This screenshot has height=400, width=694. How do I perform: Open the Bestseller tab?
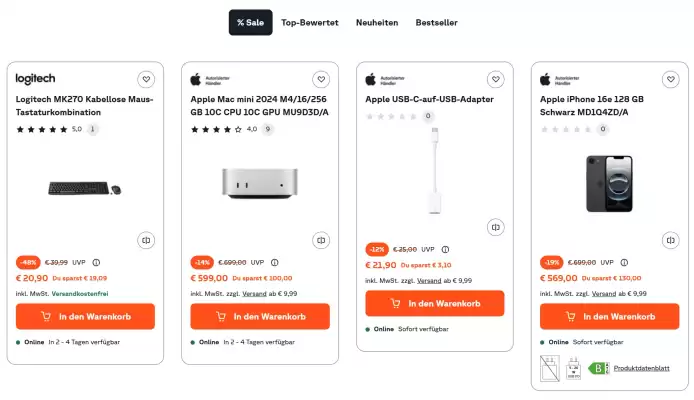pyautogui.click(x=436, y=23)
